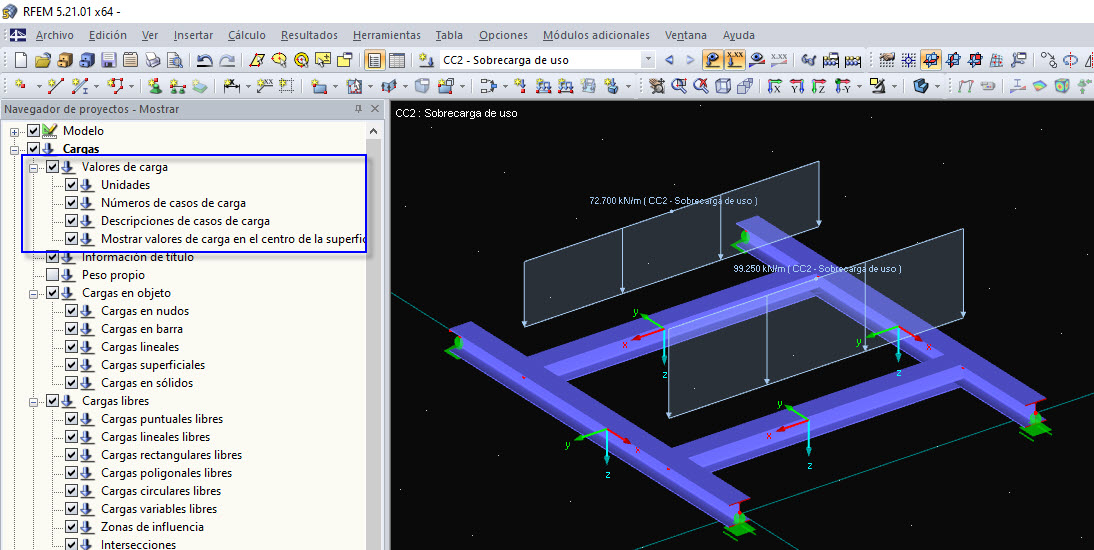The height and width of the screenshot is (550, 1094).
Task: Toggle the project navigator panel icon
Action: tap(375, 60)
